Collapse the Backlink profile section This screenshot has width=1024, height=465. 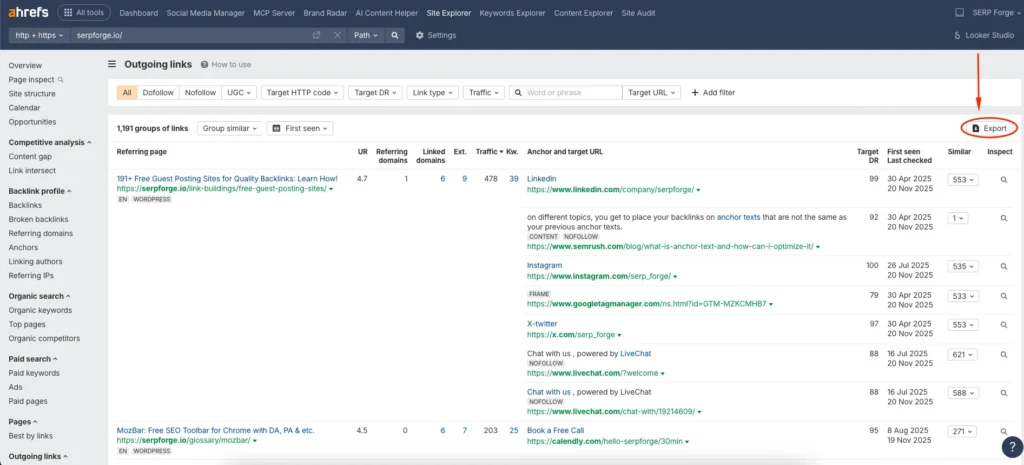40,191
